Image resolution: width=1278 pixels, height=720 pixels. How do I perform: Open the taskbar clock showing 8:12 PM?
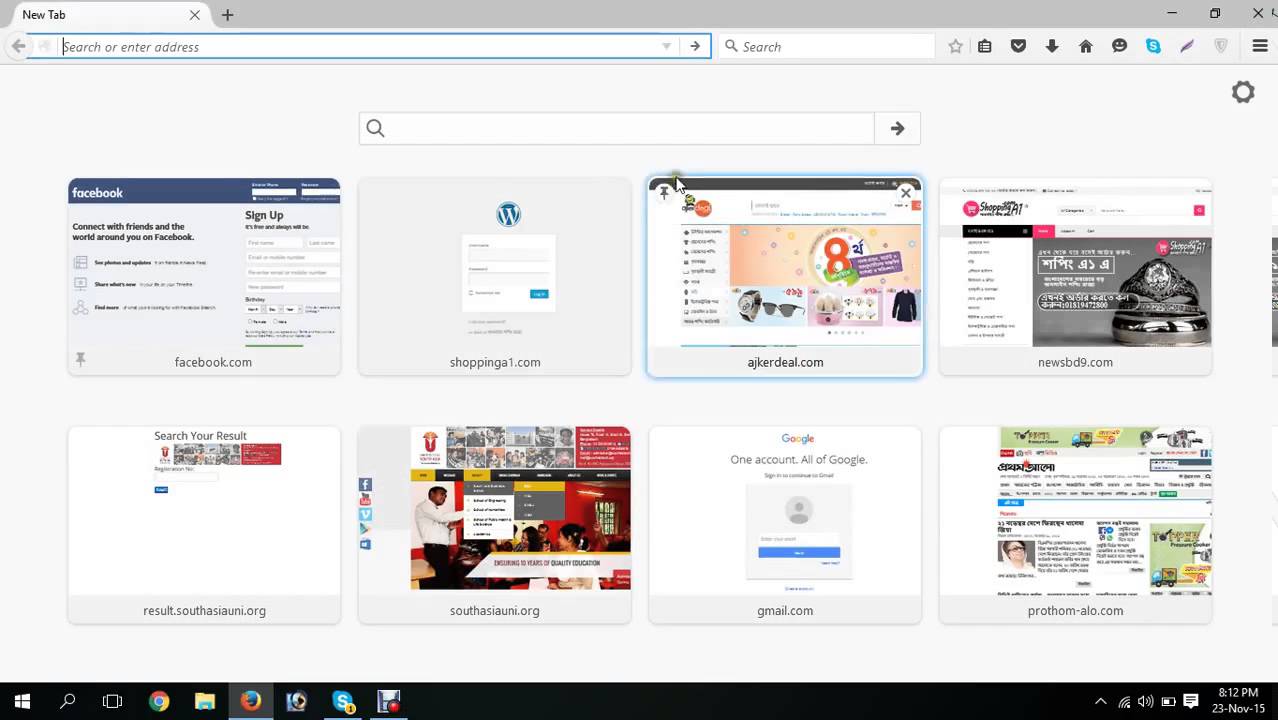1238,701
